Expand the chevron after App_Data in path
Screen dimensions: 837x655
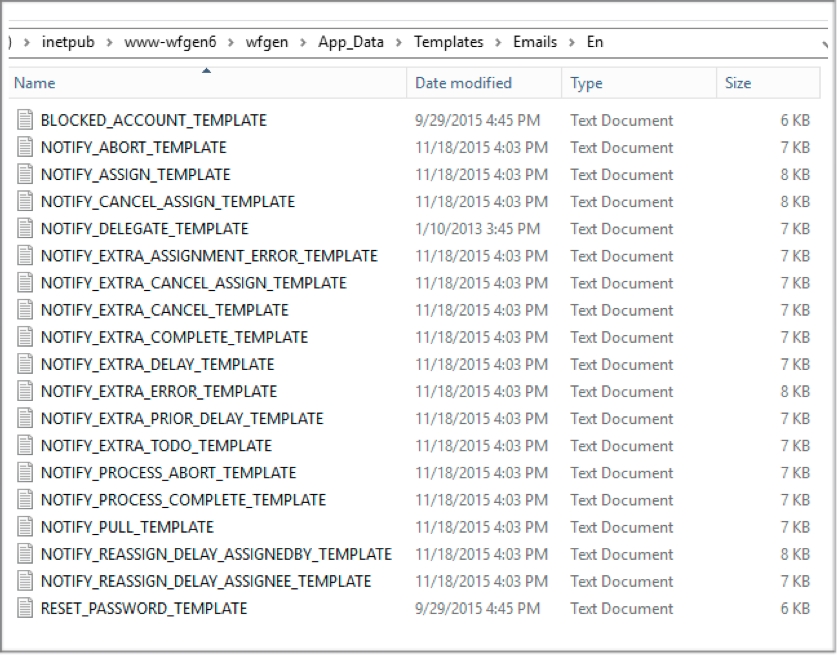pos(400,43)
